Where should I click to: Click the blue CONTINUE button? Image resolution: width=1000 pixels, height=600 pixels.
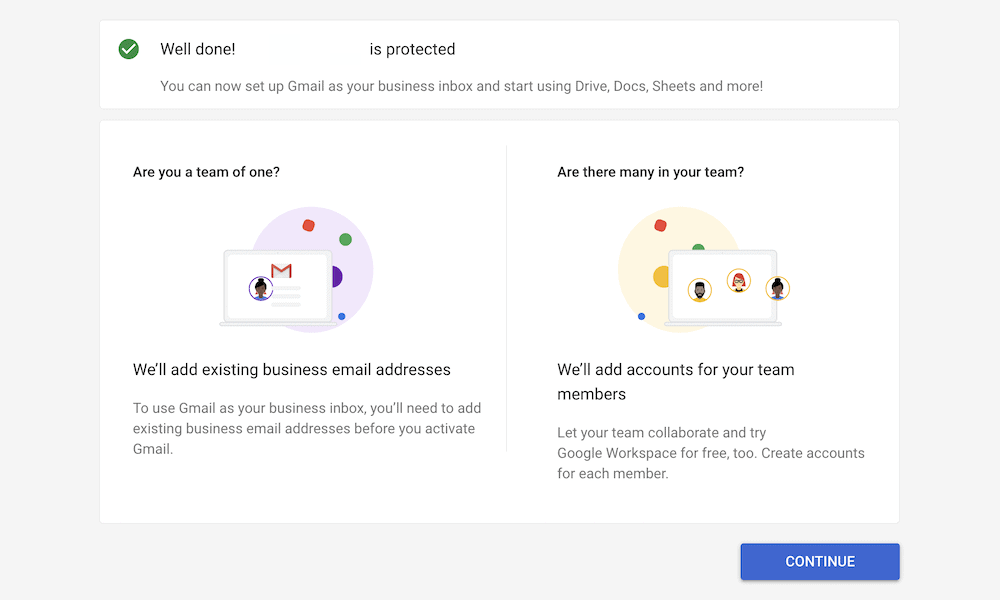coord(820,561)
